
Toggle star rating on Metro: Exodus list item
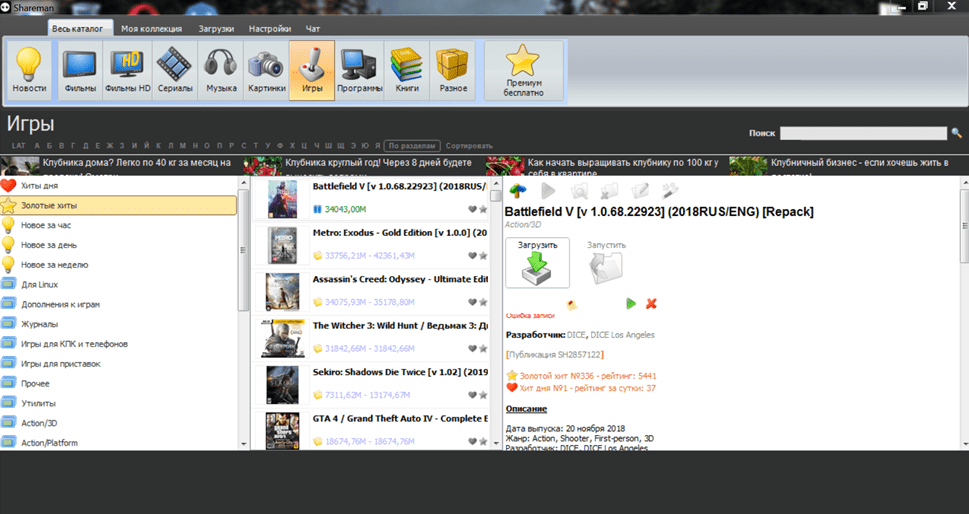(x=483, y=254)
